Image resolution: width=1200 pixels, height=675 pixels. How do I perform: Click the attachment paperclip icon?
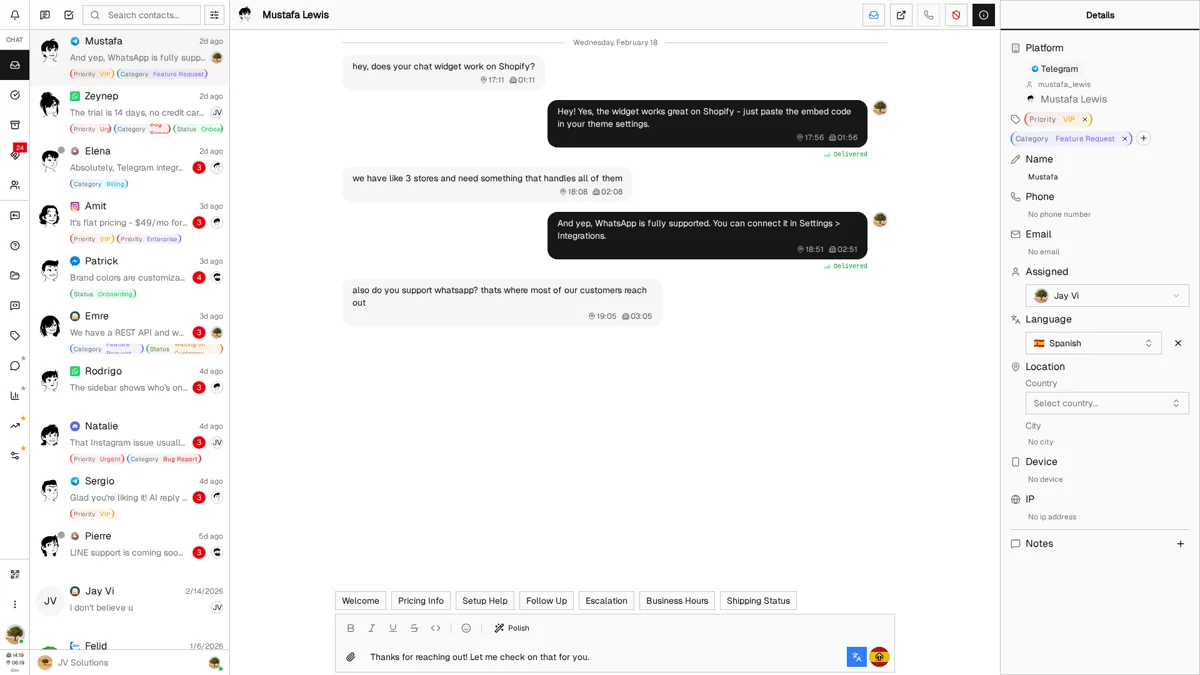(351, 657)
